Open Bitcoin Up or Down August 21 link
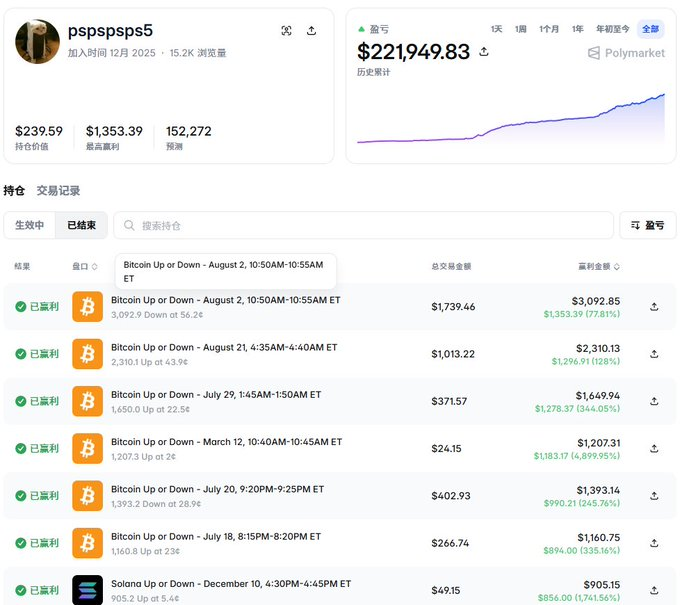Screen dimensions: 680x605 [224, 347]
